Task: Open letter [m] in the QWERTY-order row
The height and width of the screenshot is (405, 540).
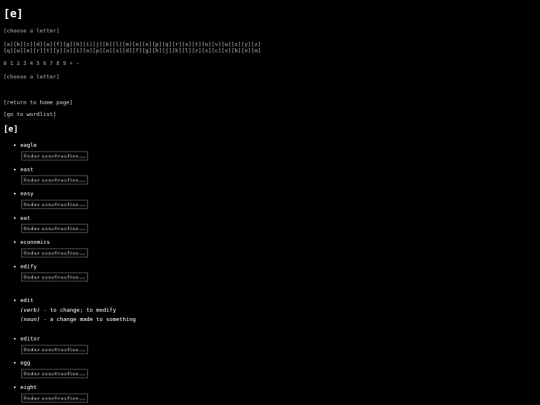Action: tap(256, 51)
